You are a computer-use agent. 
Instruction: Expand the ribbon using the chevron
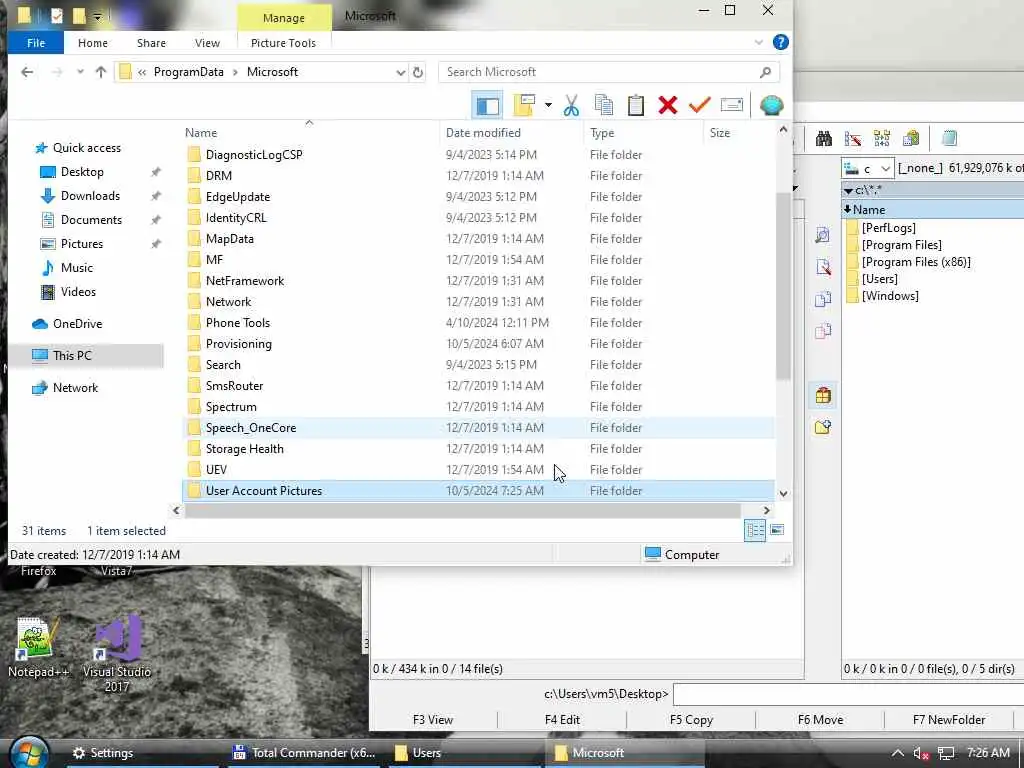758,42
